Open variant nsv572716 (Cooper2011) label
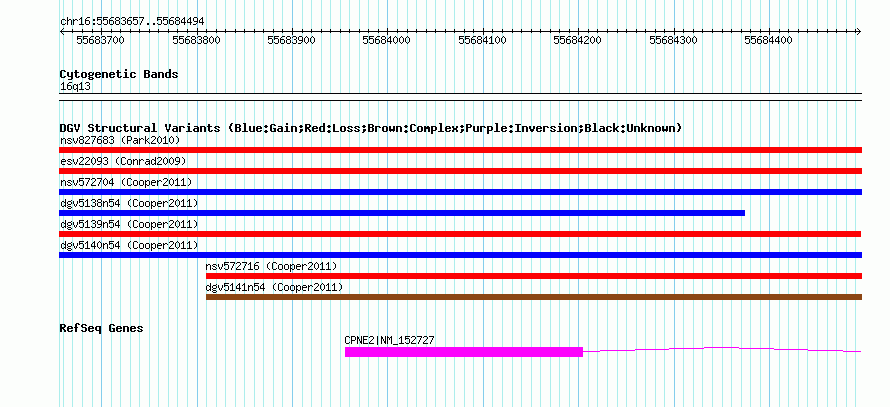Image resolution: width=890 pixels, height=407 pixels. click(x=271, y=266)
